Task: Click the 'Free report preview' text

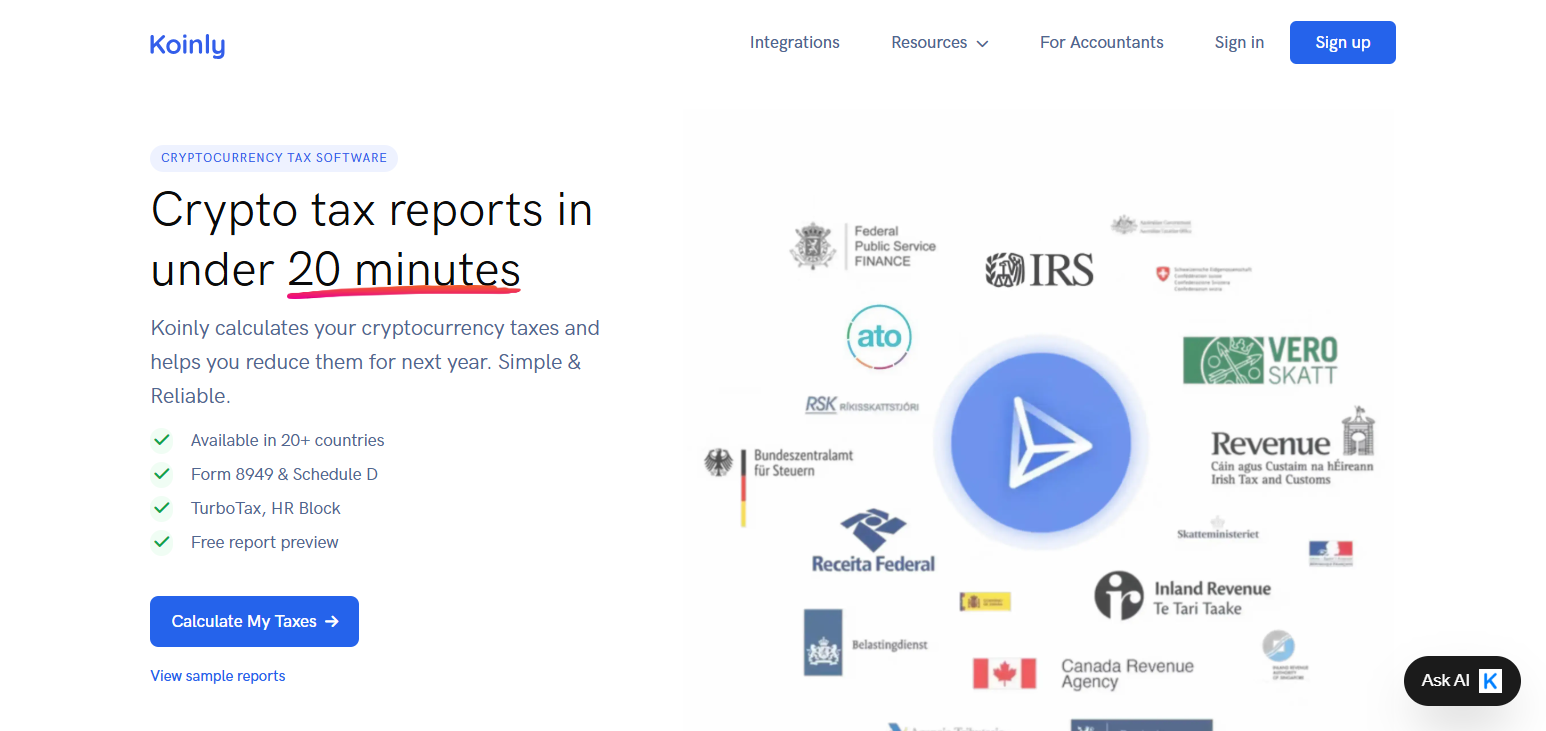Action: tap(265, 542)
